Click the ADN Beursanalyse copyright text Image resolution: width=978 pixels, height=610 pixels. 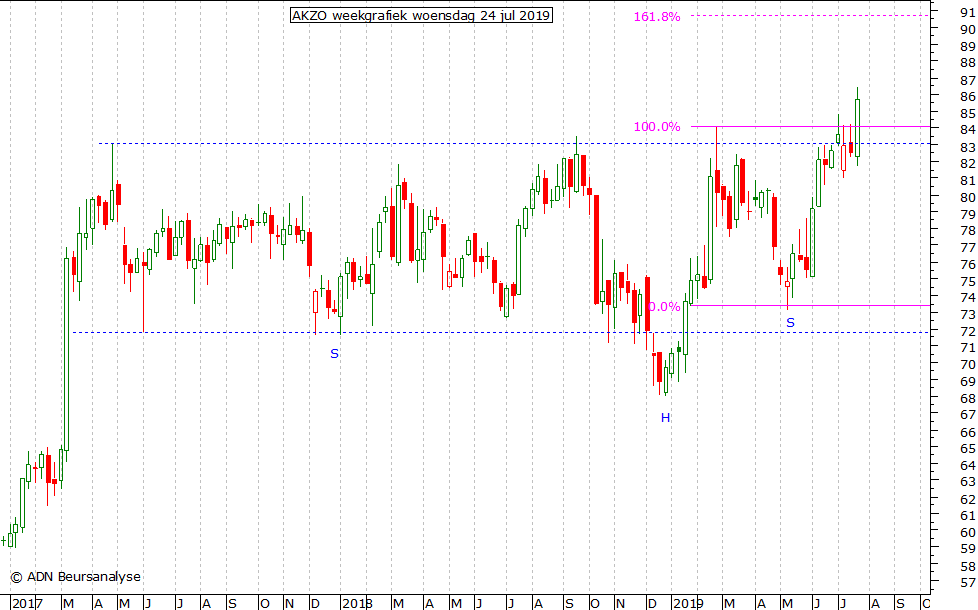tap(75, 577)
